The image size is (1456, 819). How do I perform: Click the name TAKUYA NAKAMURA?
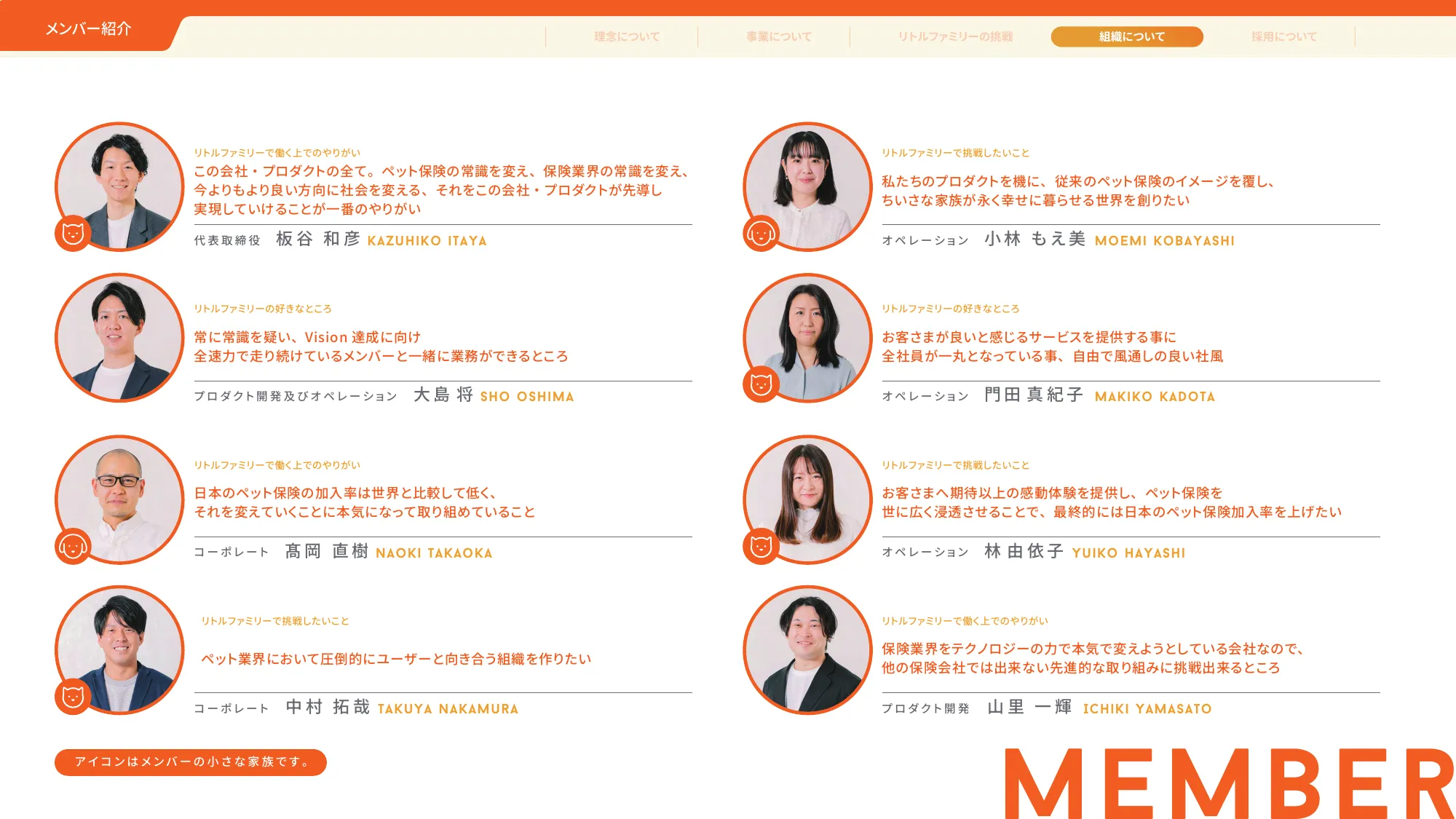pos(448,709)
